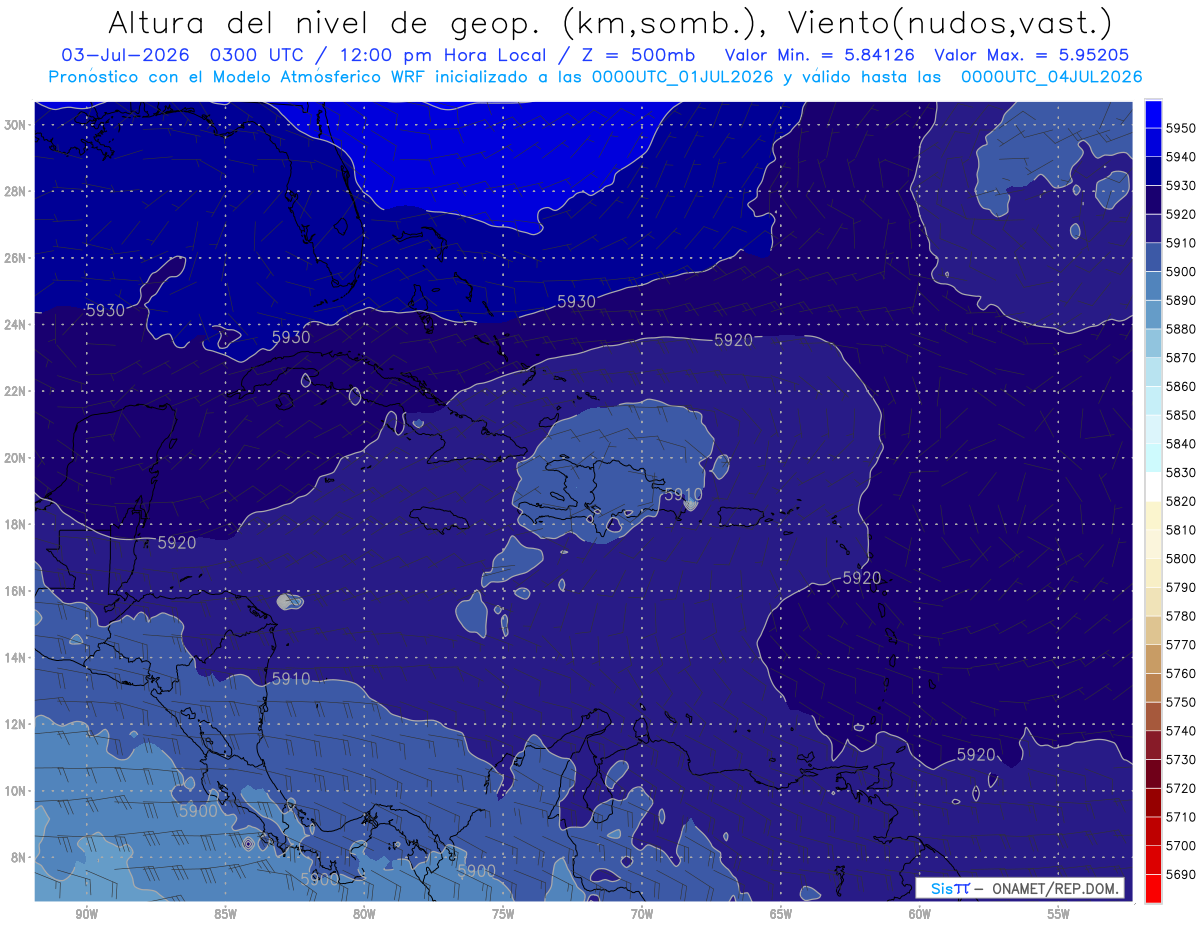Click the '5720' color bar label
This screenshot has height=927, width=1200.
pos(1181,788)
